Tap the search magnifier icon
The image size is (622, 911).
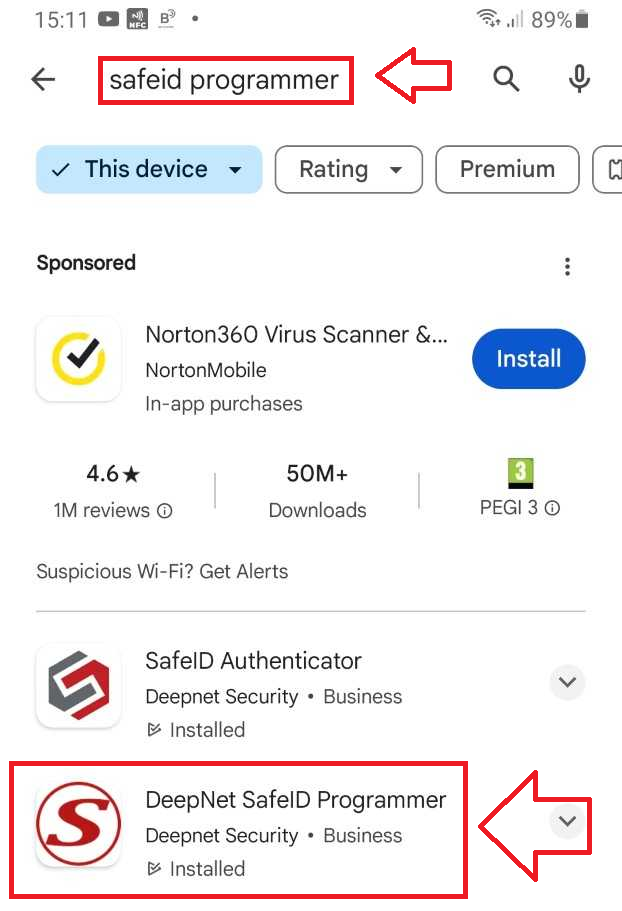coord(506,80)
